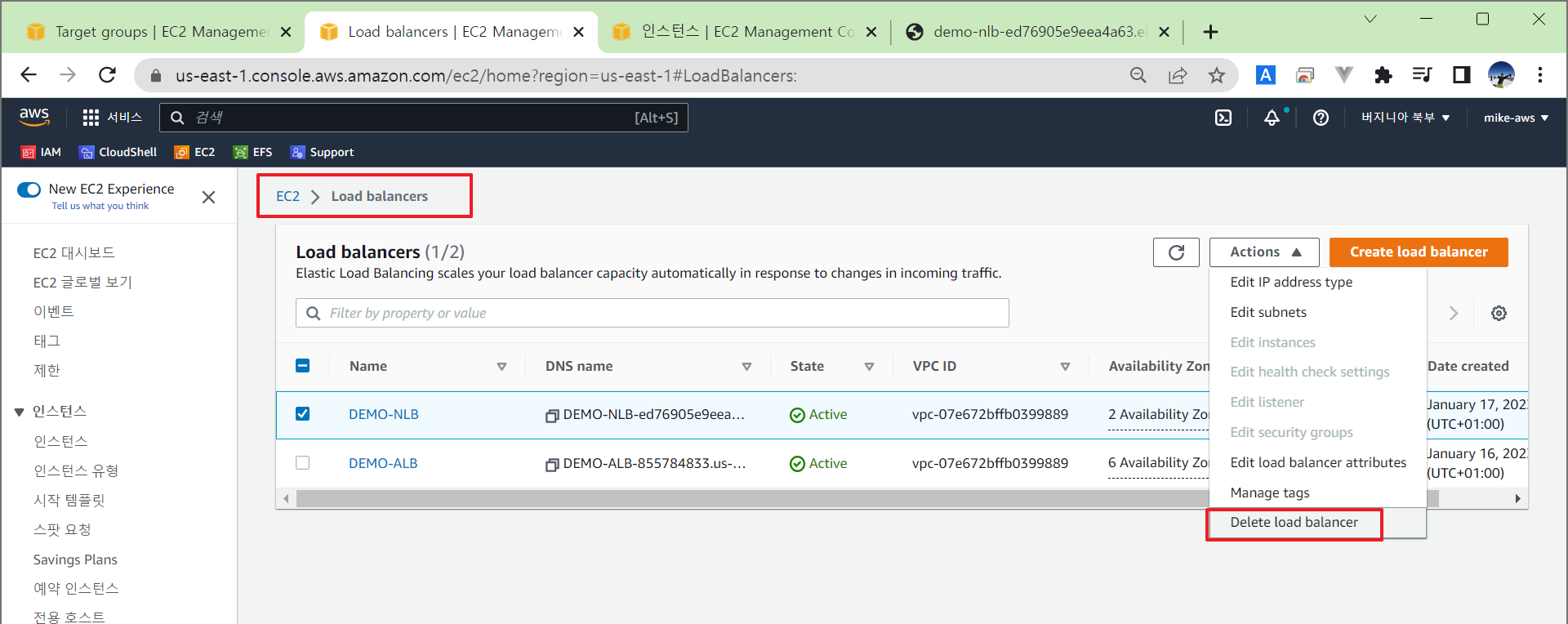The height and width of the screenshot is (624, 1568).
Task: Open table preferences gear icon
Action: pos(1499,313)
